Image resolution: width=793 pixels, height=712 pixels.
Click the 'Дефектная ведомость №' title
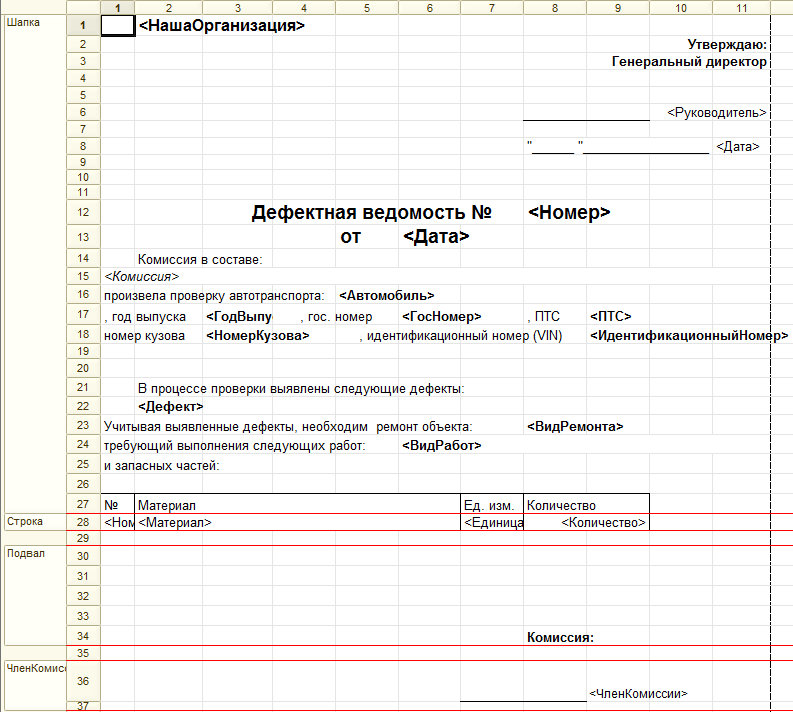(x=372, y=212)
